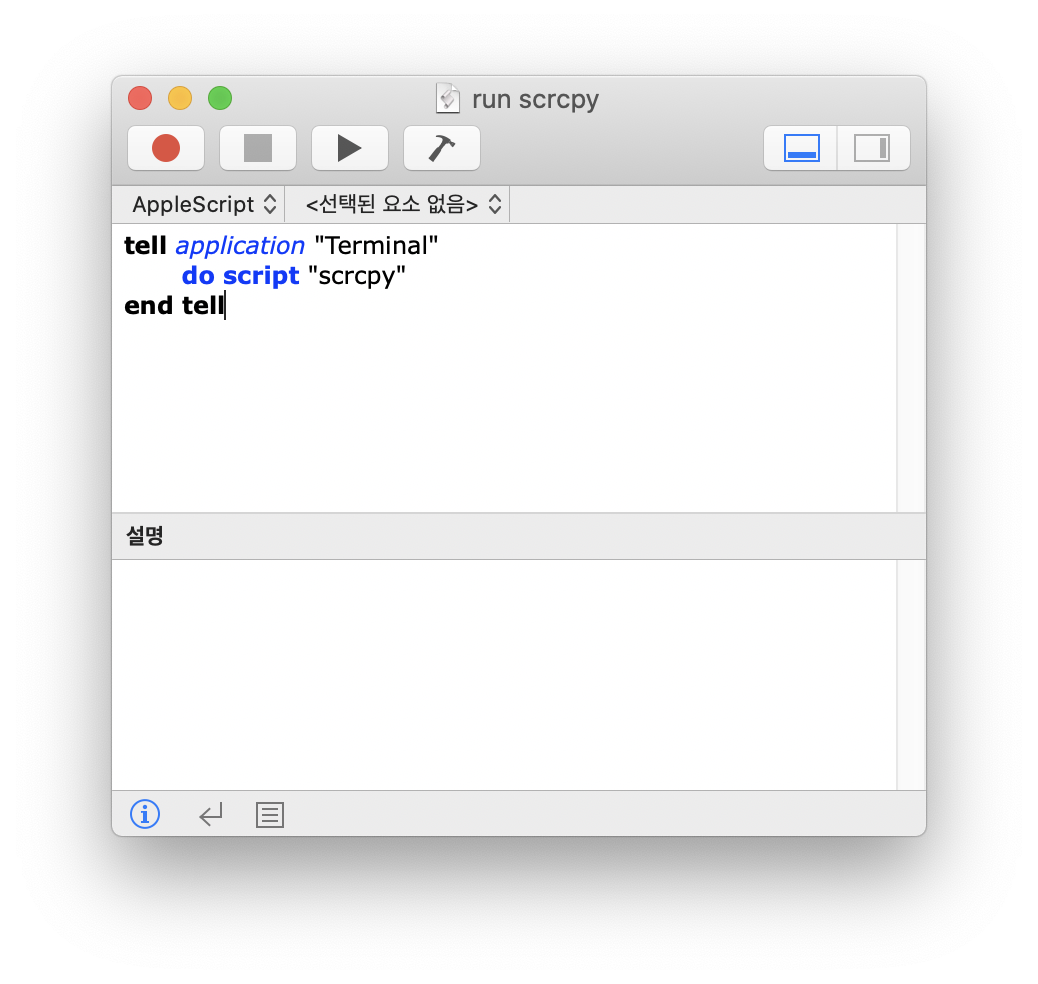Open the AppleScript language dropdown
The image size is (1038, 984).
[x=204, y=204]
